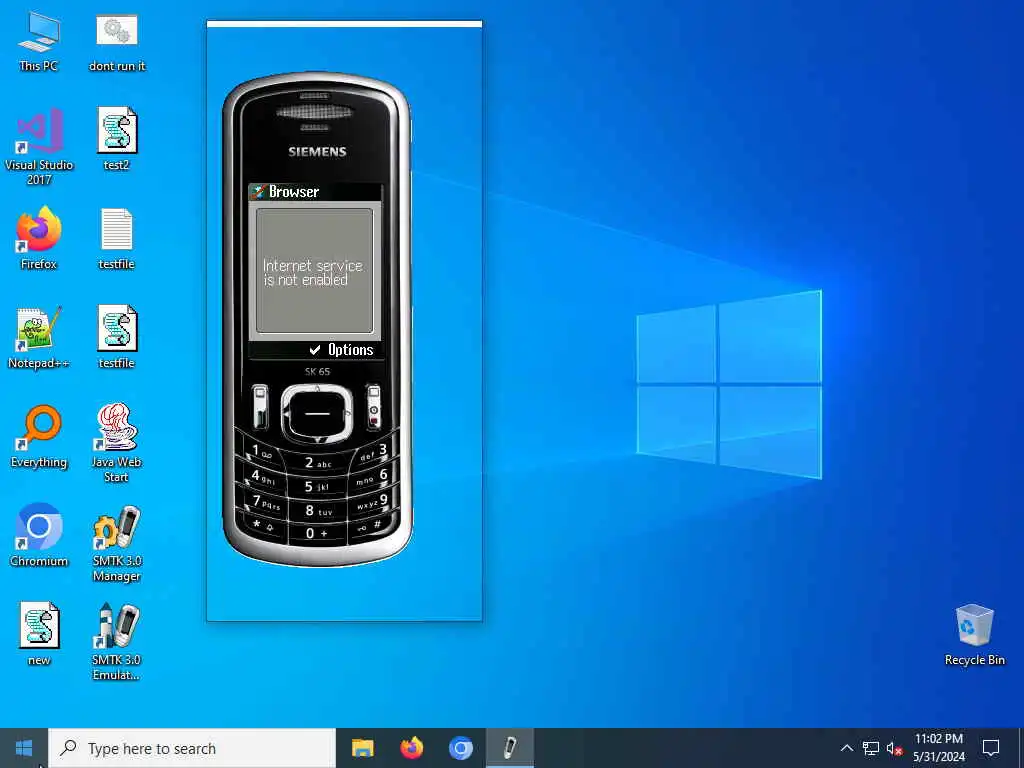Launch Everything search shortcut

[39, 437]
